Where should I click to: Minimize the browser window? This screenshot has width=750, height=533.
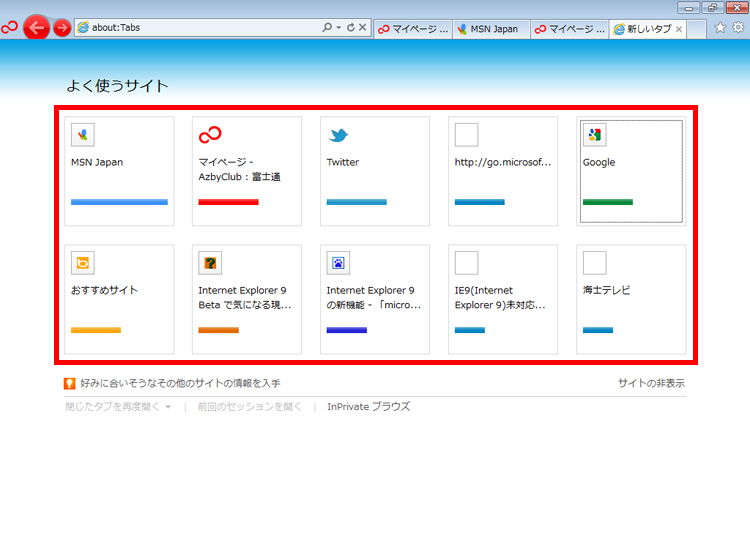coord(689,8)
